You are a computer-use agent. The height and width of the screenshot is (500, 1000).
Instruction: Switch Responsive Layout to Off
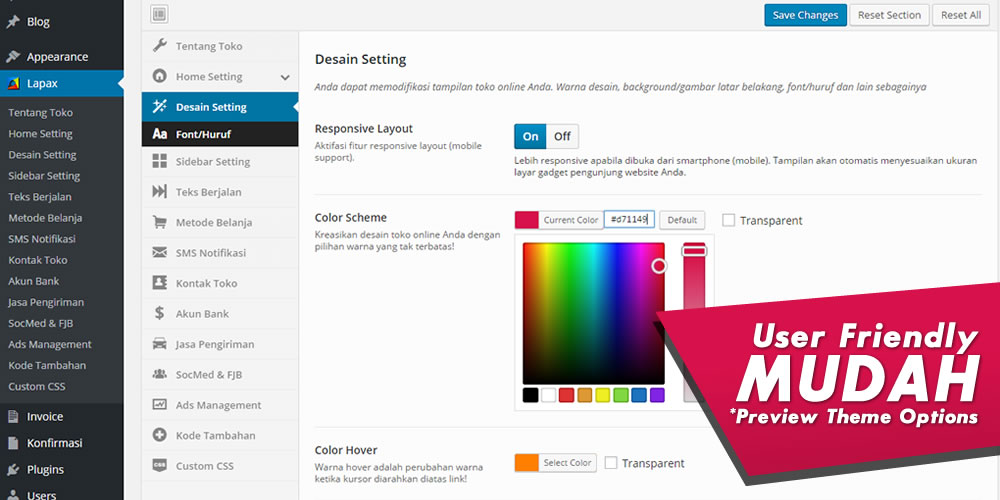coord(563,137)
